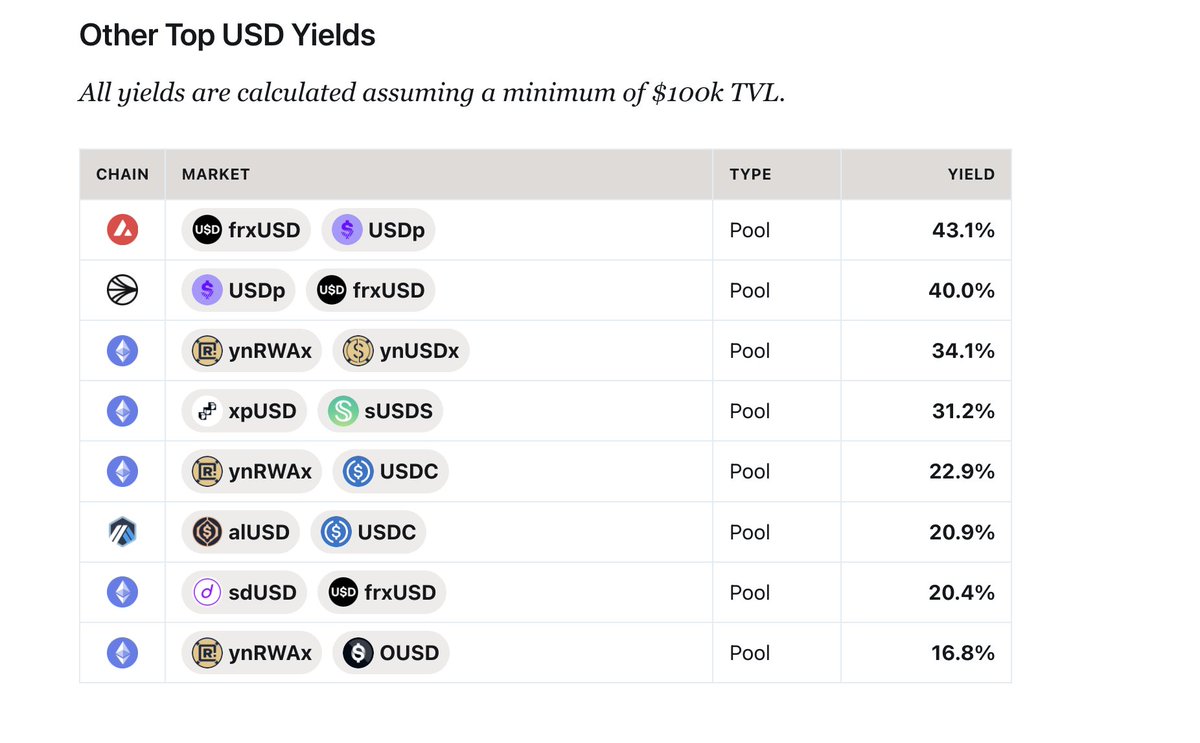Click the TYPE column header

pyautogui.click(x=750, y=174)
